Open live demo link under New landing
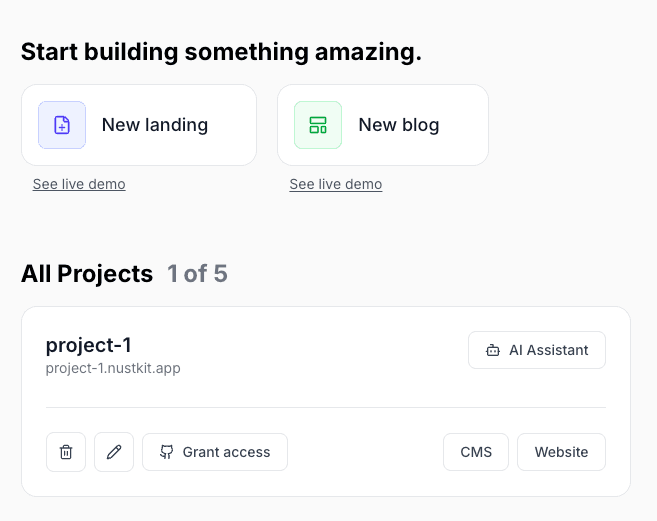The height and width of the screenshot is (521, 657). point(79,184)
